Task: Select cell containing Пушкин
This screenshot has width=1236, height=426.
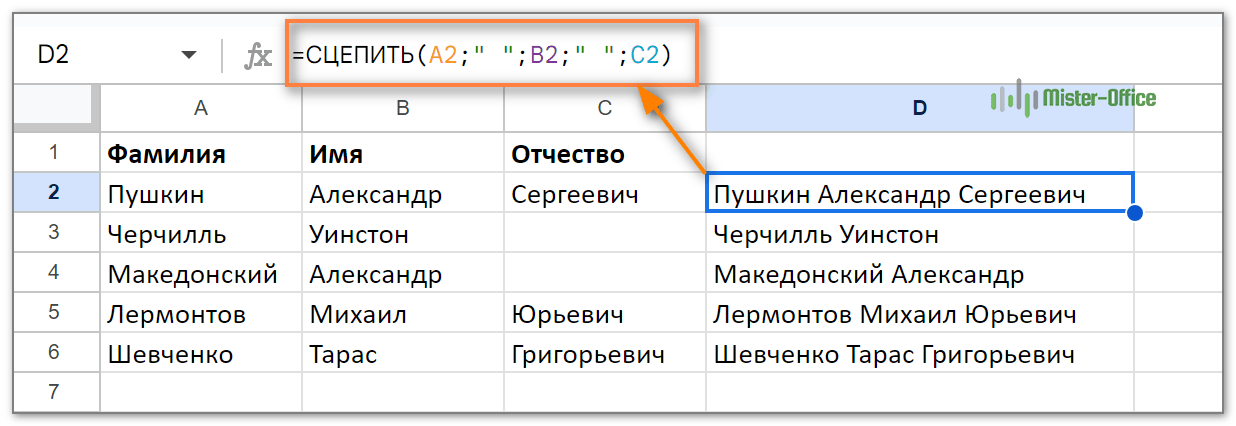Action: [201, 193]
